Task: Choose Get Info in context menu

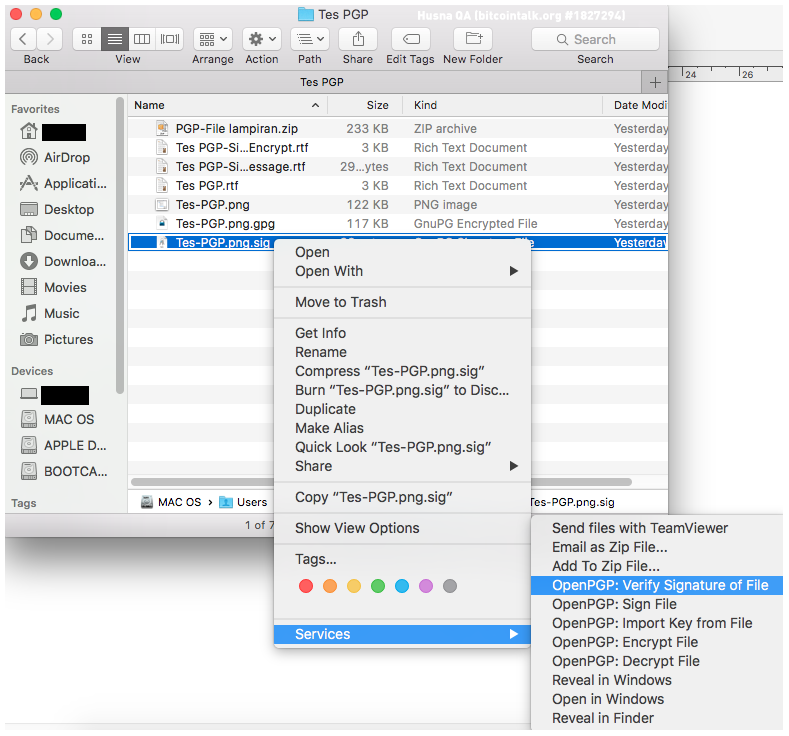Action: pyautogui.click(x=403, y=333)
